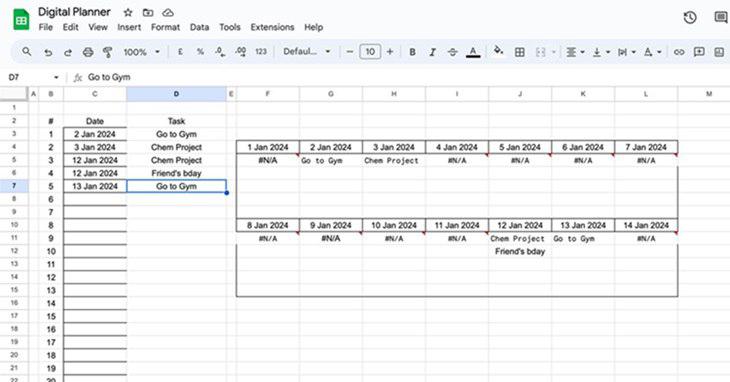730x382 pixels.
Task: Undo the last action
Action: [48, 52]
